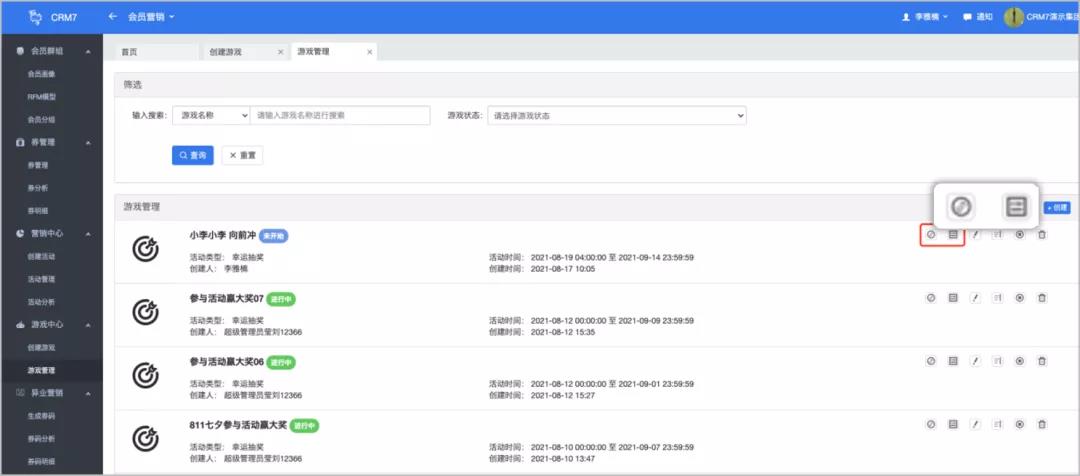
Task: Edit the 小李小李 向前冲 game via pencil icon
Action: click(975, 235)
